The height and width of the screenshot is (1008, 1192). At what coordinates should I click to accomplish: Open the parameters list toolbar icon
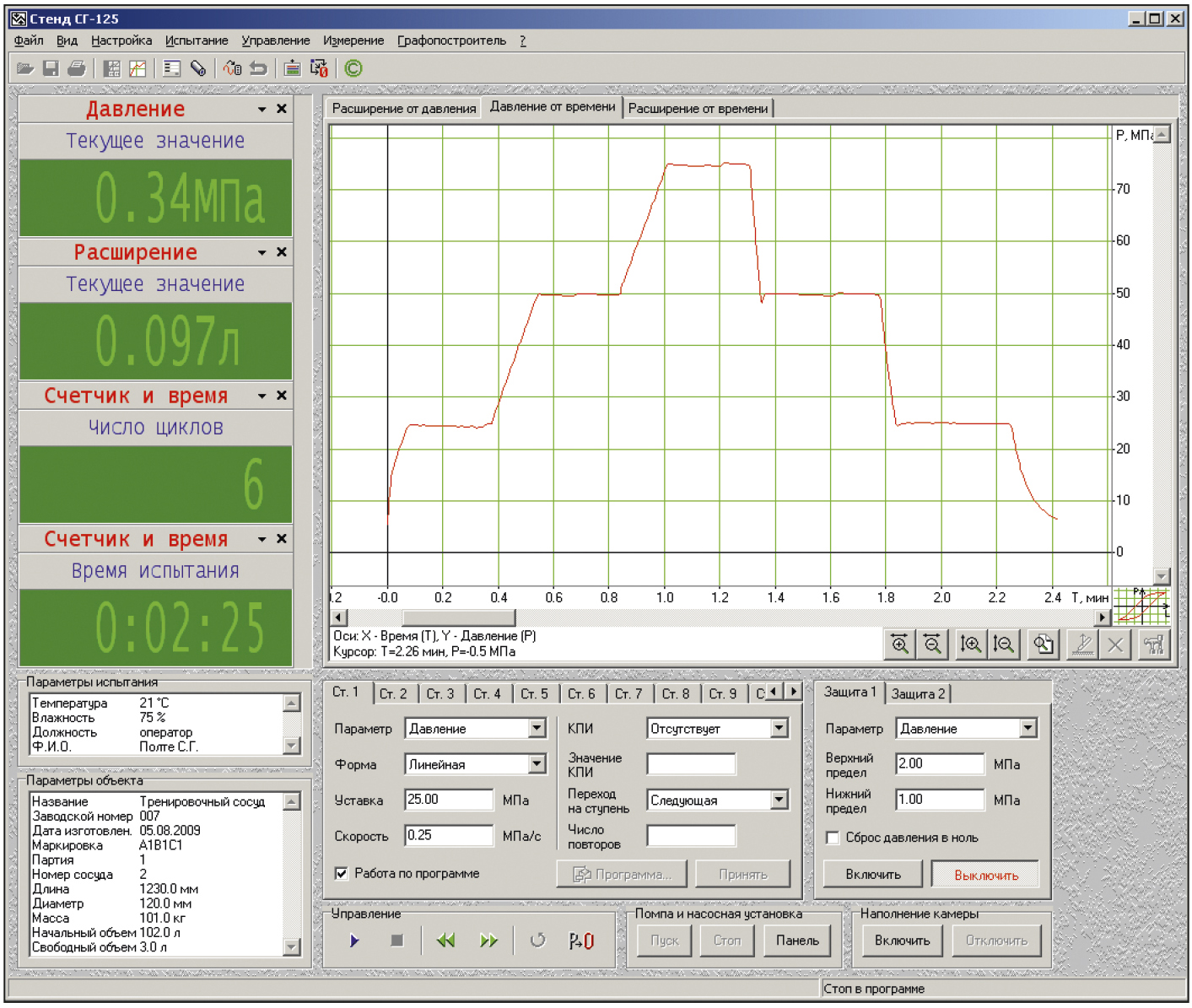pyautogui.click(x=172, y=68)
